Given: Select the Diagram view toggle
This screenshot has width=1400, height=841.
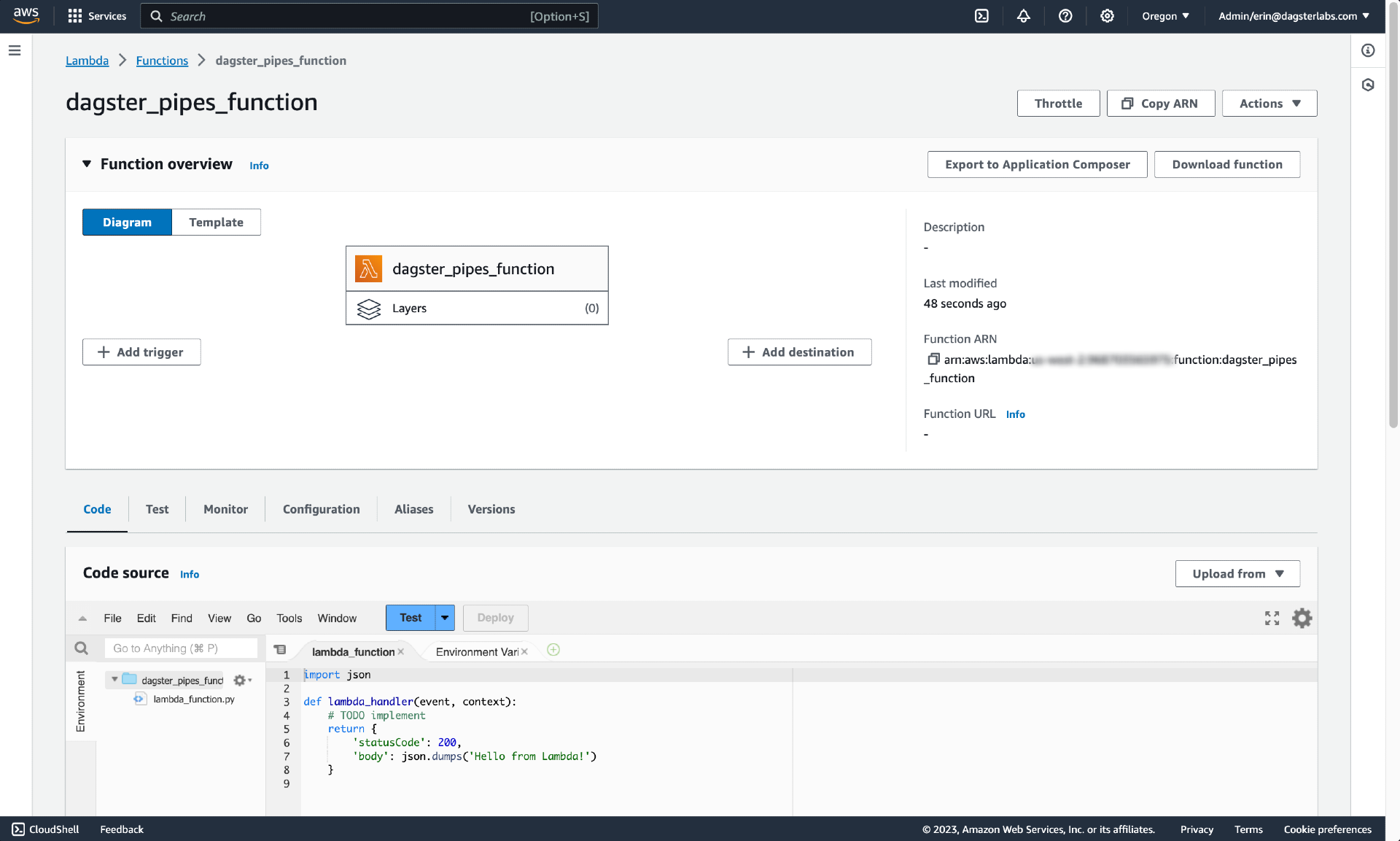Looking at the screenshot, I should click(x=127, y=222).
